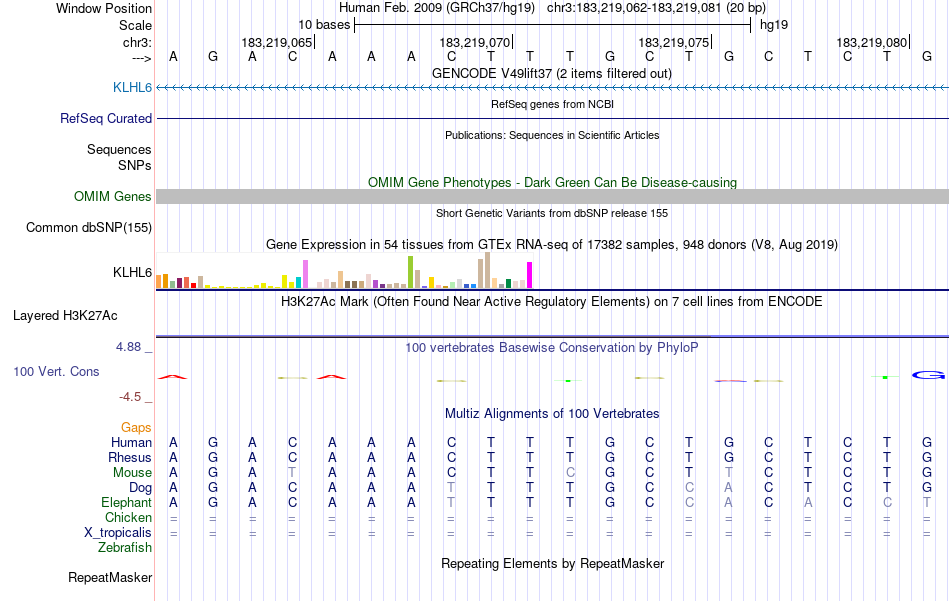The width and height of the screenshot is (950, 601).
Task: Click the SNPs publications label
Action: pyautogui.click(x=135, y=165)
